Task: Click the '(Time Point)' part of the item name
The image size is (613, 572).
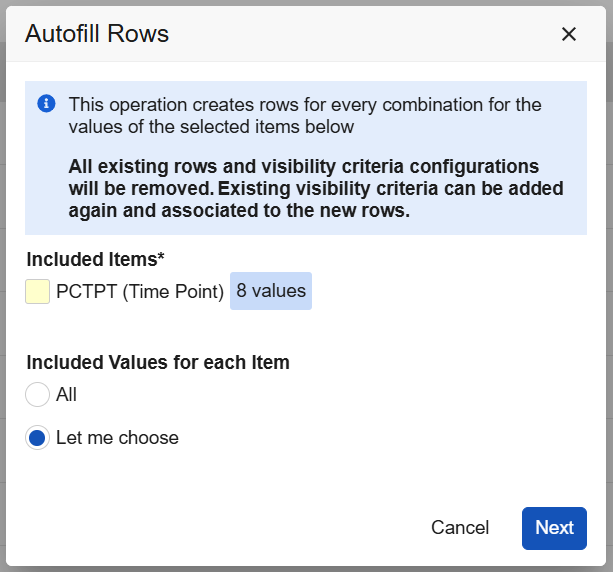Action: (179, 291)
